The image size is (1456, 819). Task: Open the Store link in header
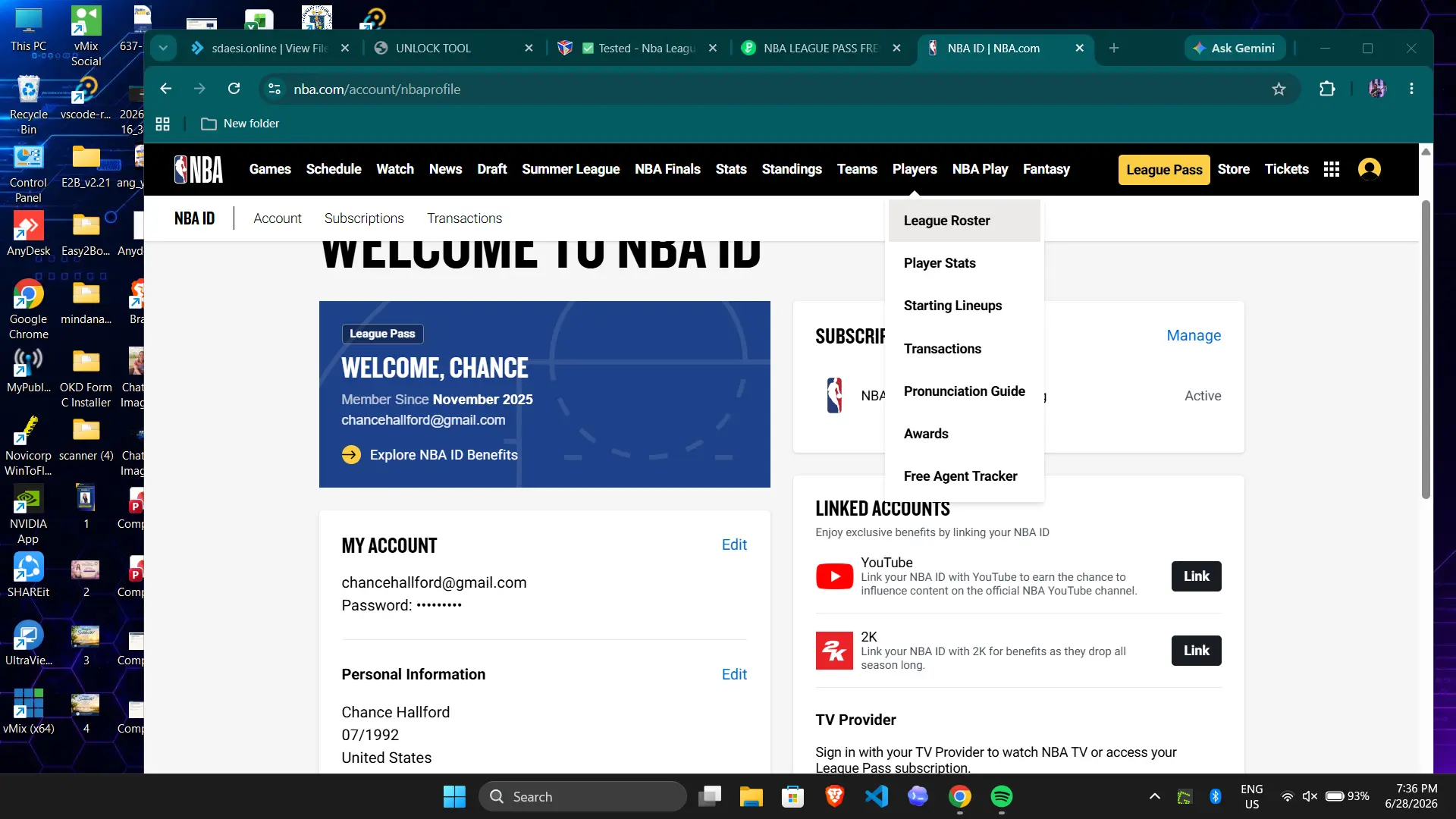[1233, 169]
